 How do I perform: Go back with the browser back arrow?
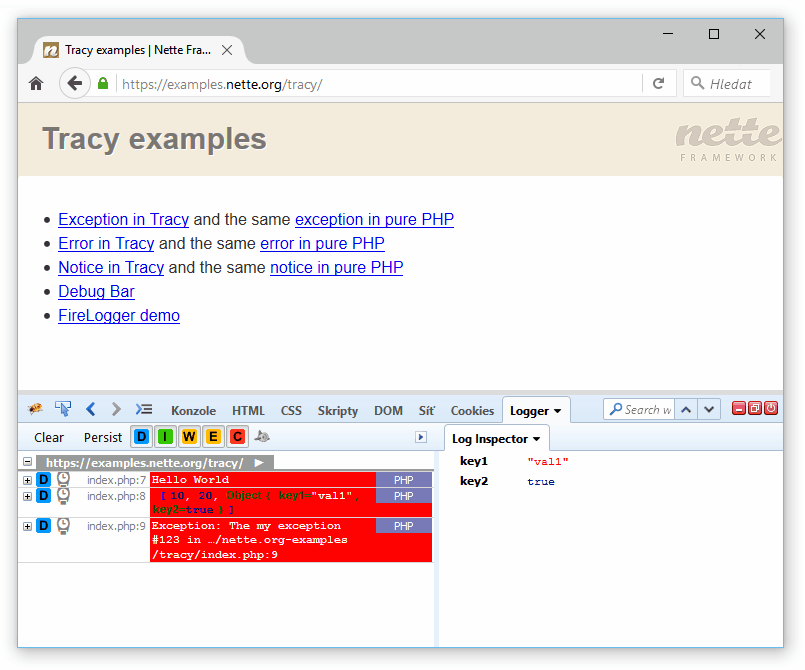pos(75,83)
